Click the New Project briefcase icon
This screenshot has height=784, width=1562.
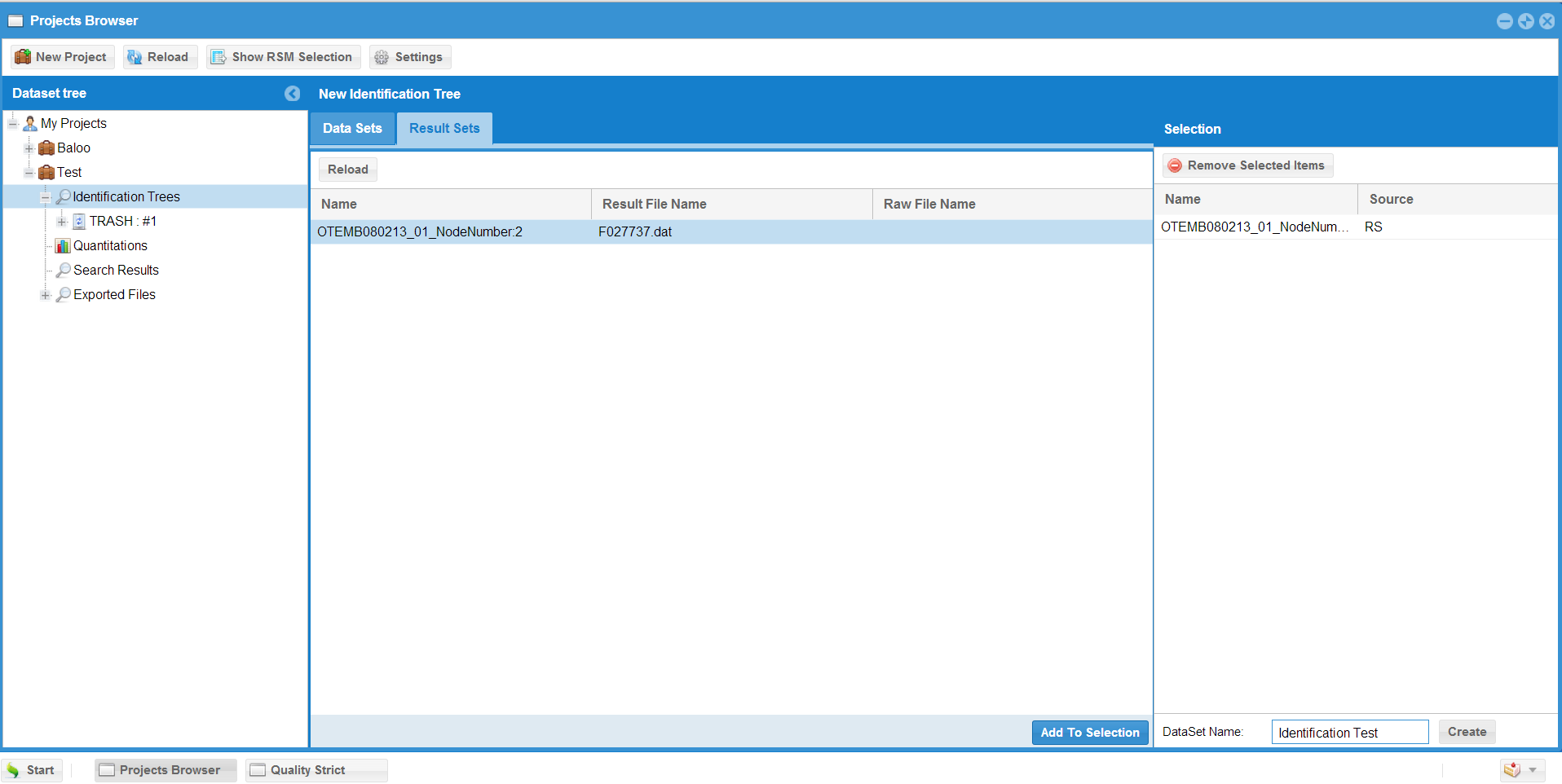point(23,57)
